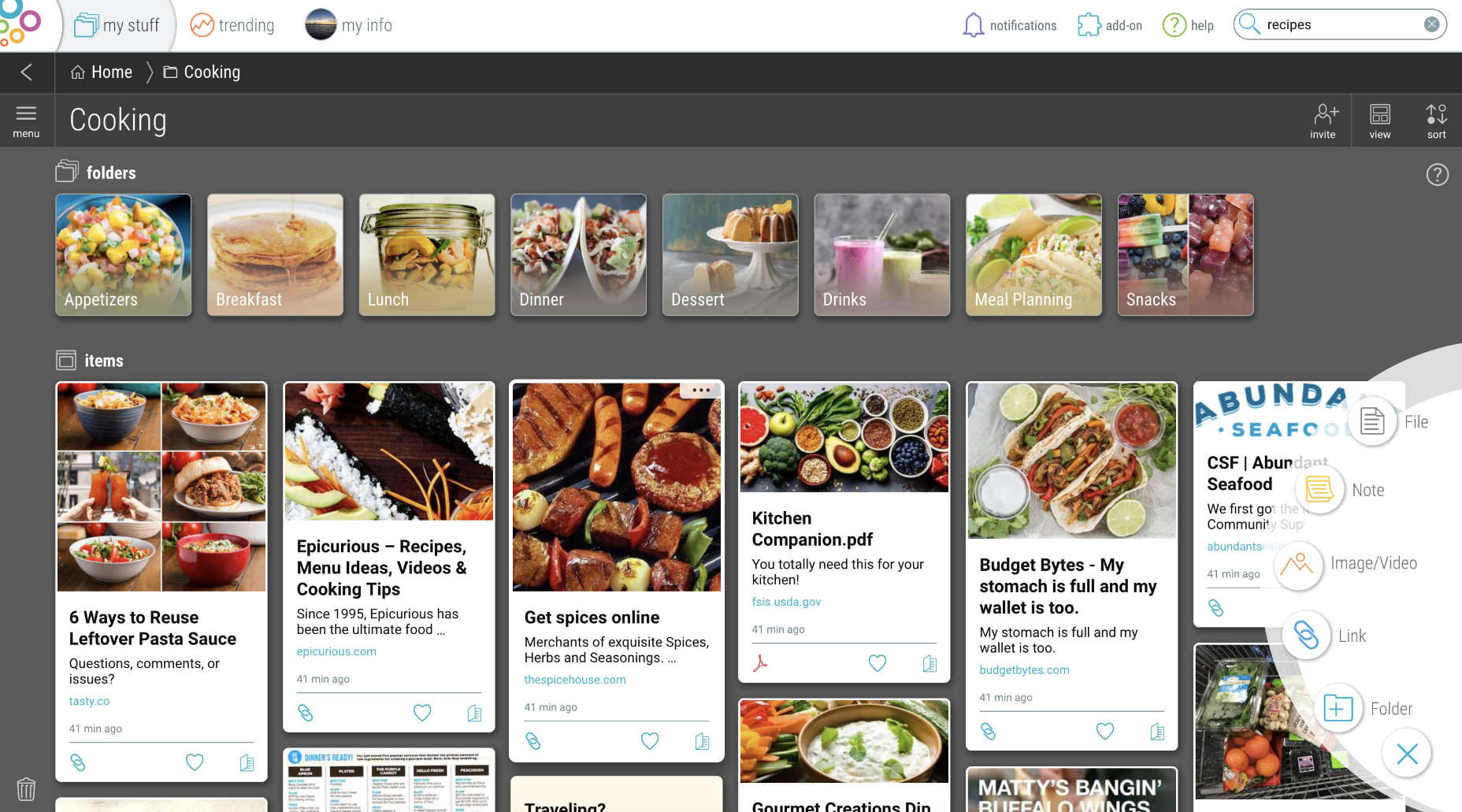Create a new Folder from the add menu

(1338, 708)
